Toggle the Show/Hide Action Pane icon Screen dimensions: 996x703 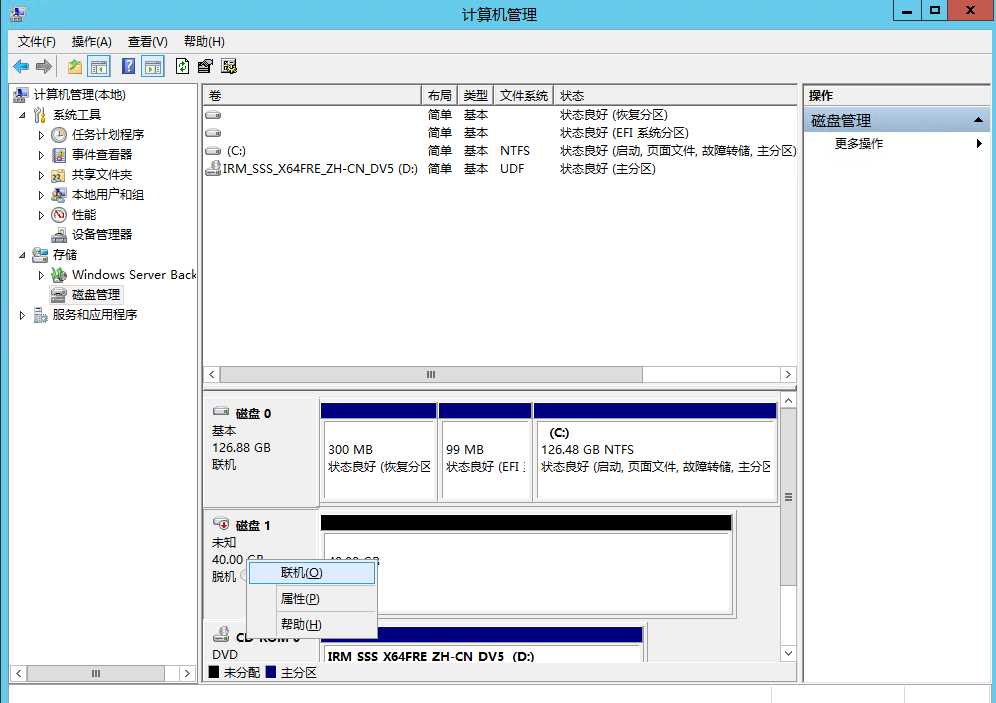point(152,66)
